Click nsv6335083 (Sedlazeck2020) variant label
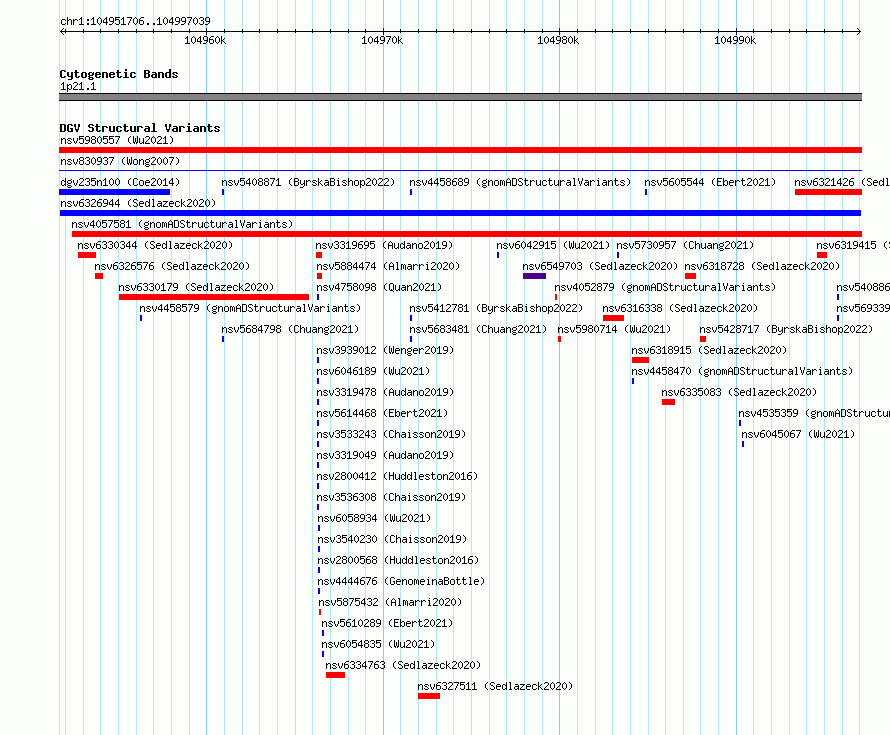The height and width of the screenshot is (735, 890). pos(739,392)
